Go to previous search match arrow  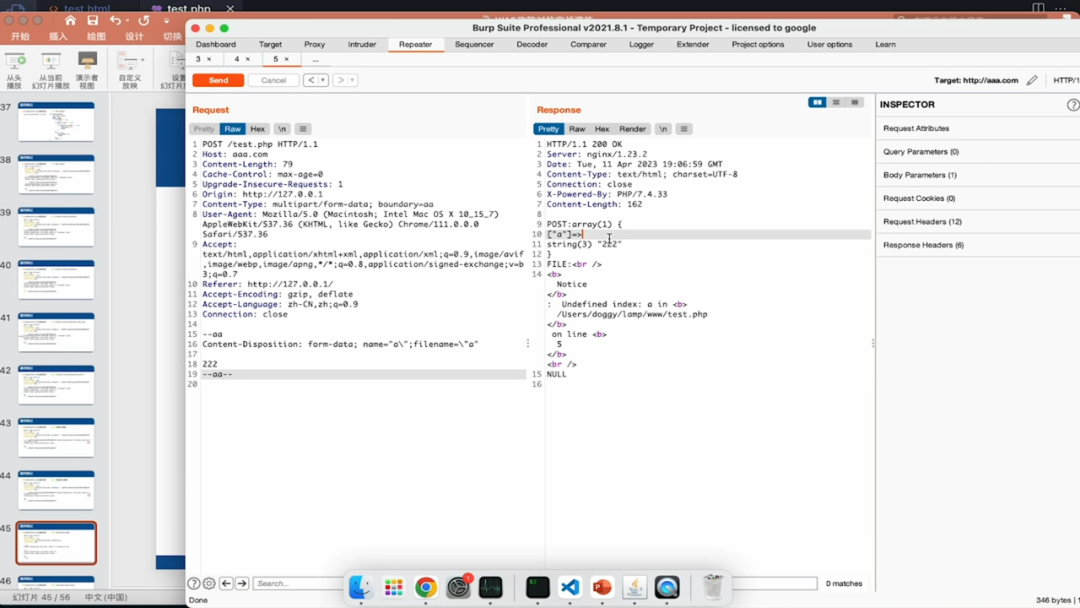point(226,583)
